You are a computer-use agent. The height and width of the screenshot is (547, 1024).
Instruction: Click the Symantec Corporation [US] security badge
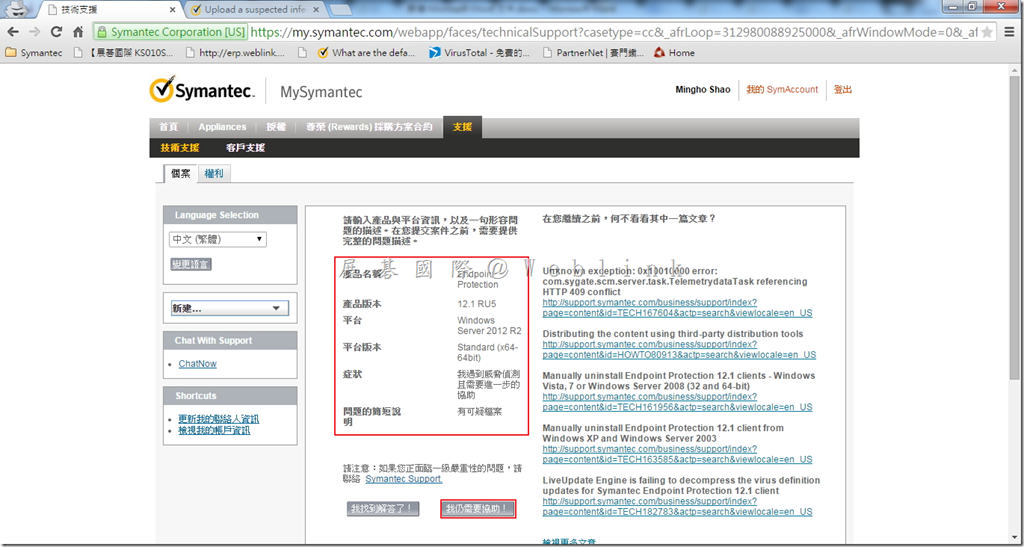point(171,32)
